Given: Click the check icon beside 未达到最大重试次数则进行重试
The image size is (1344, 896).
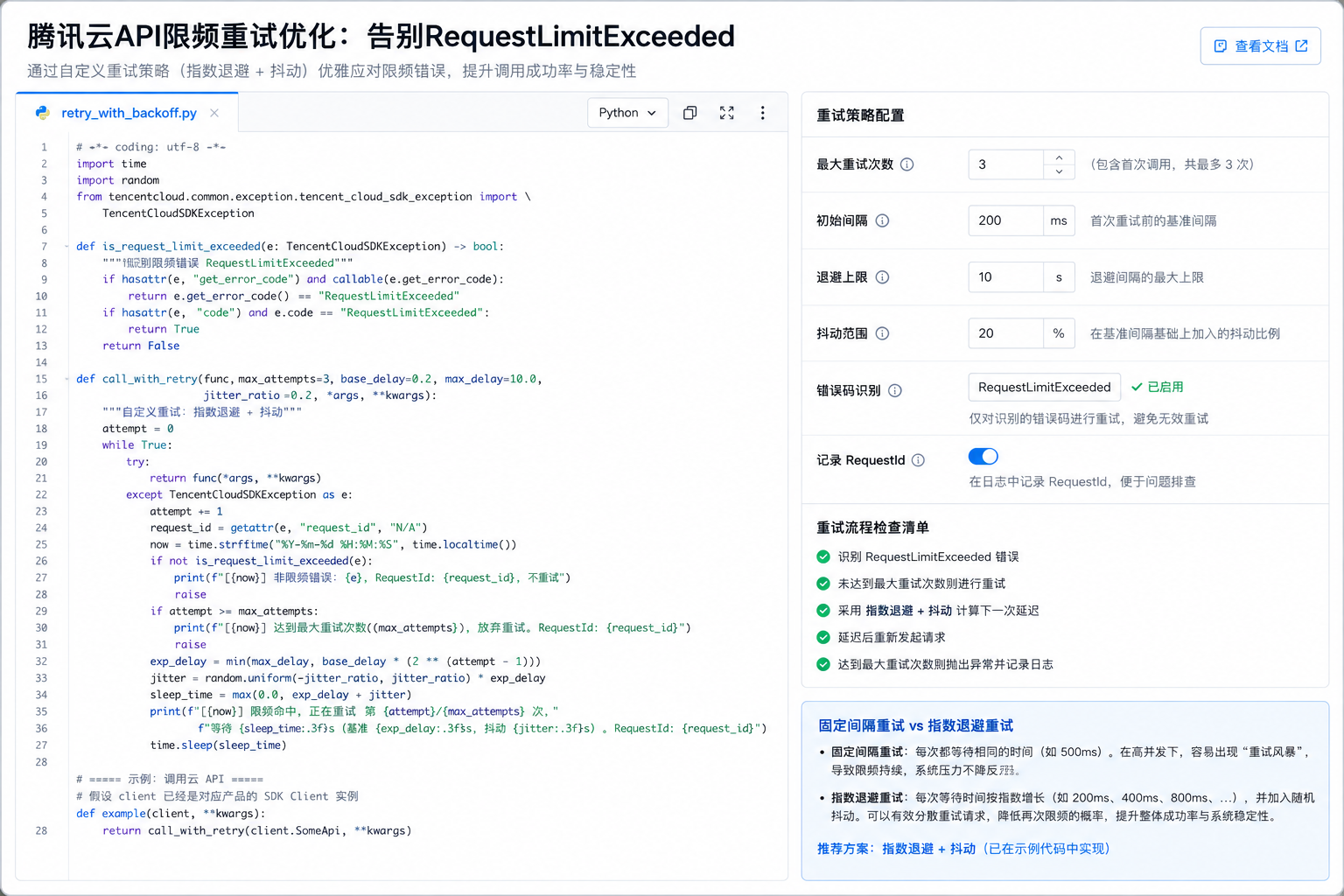Looking at the screenshot, I should click(823, 584).
